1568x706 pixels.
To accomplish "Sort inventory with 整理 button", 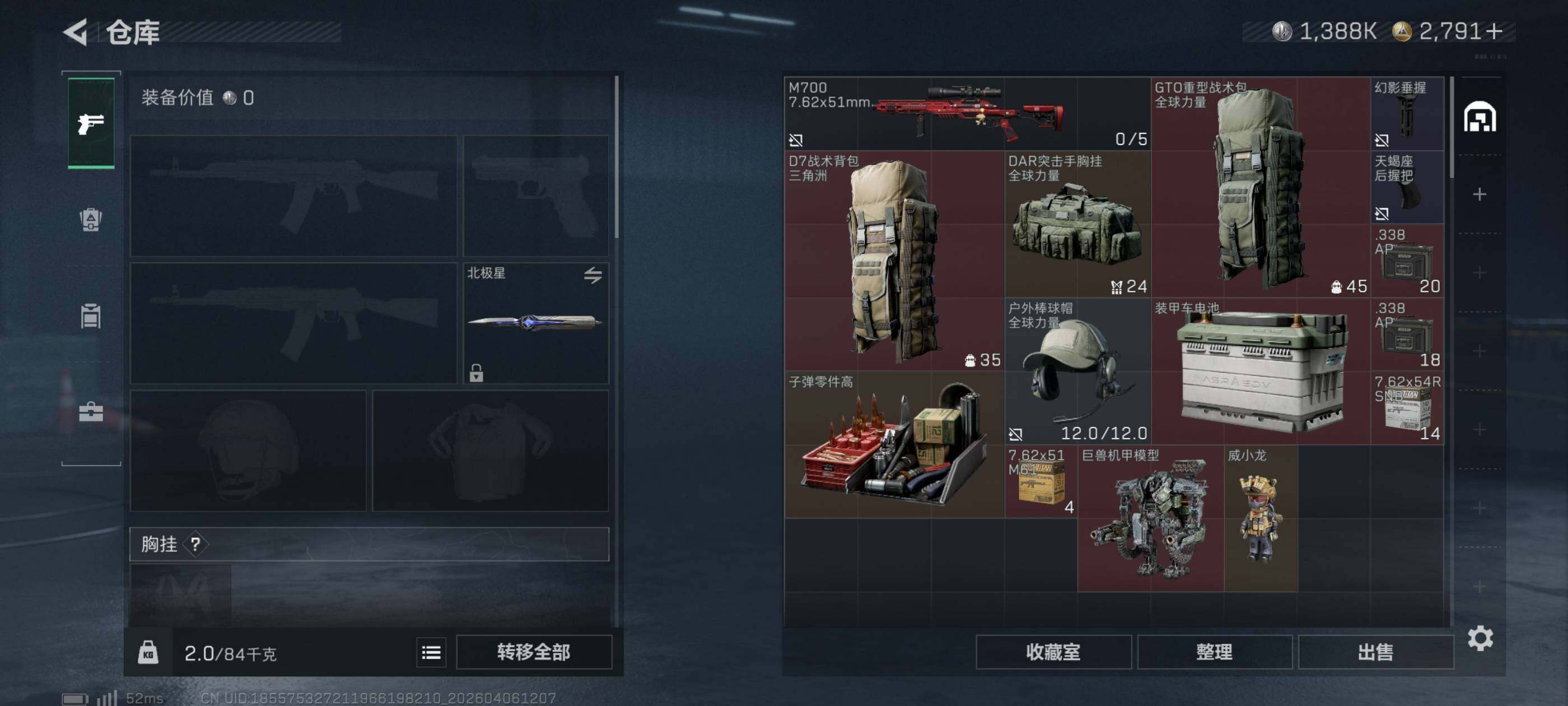I will tap(1214, 652).
